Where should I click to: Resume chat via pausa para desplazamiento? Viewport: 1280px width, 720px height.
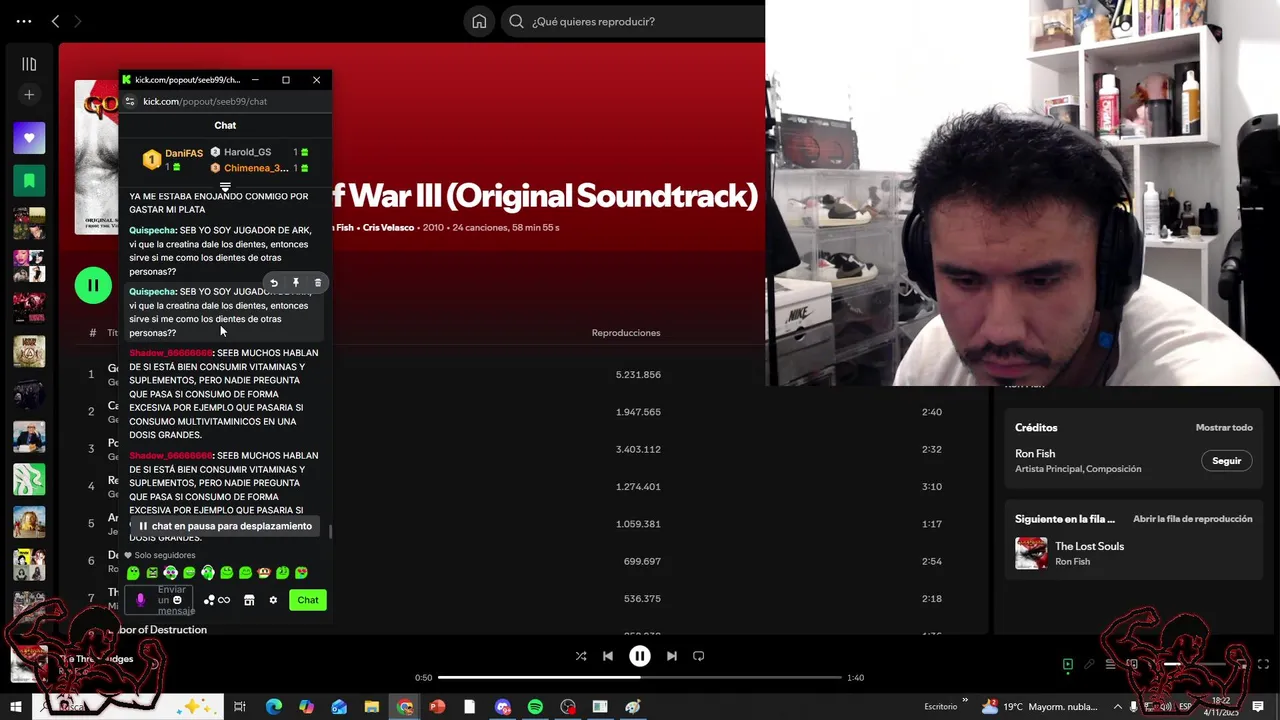click(x=225, y=526)
